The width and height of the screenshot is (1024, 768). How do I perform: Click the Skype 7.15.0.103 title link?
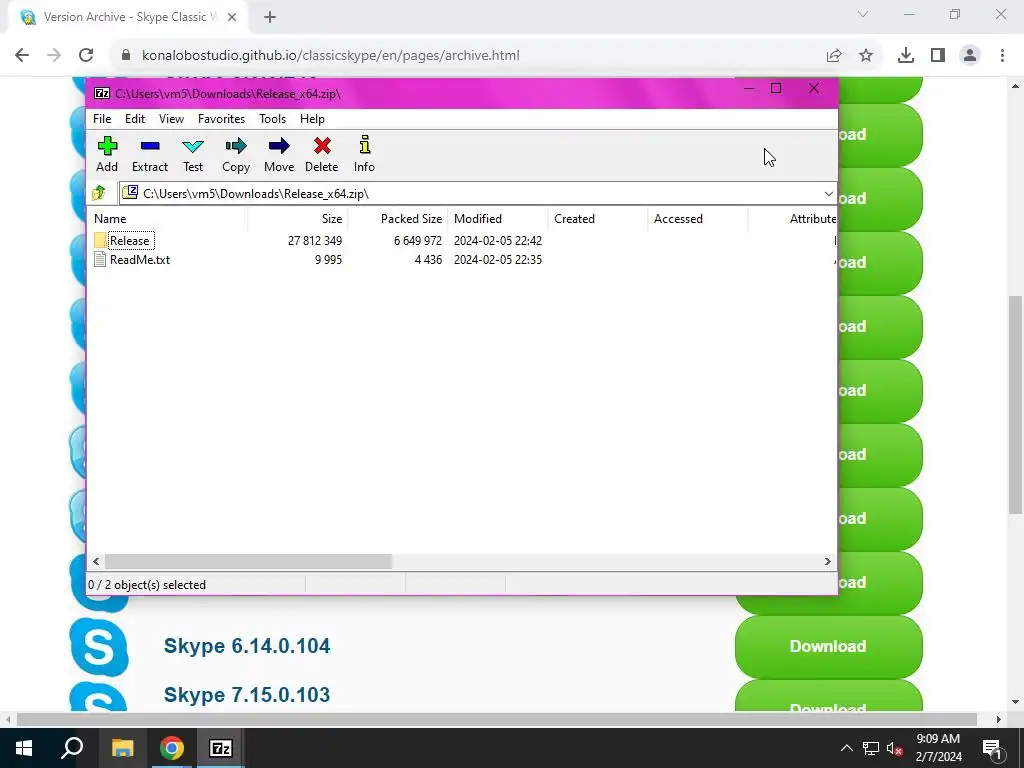[x=247, y=695]
